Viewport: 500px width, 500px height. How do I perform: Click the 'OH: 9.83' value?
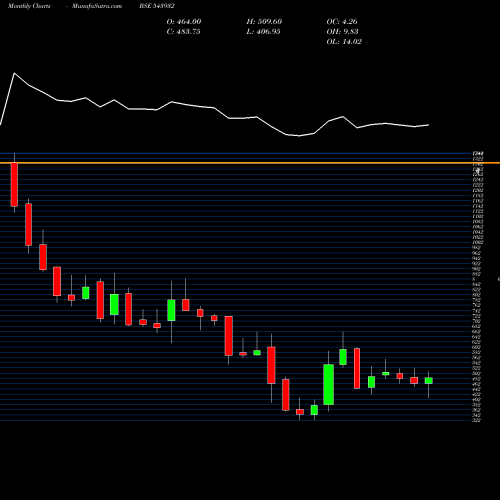[x=342, y=32]
